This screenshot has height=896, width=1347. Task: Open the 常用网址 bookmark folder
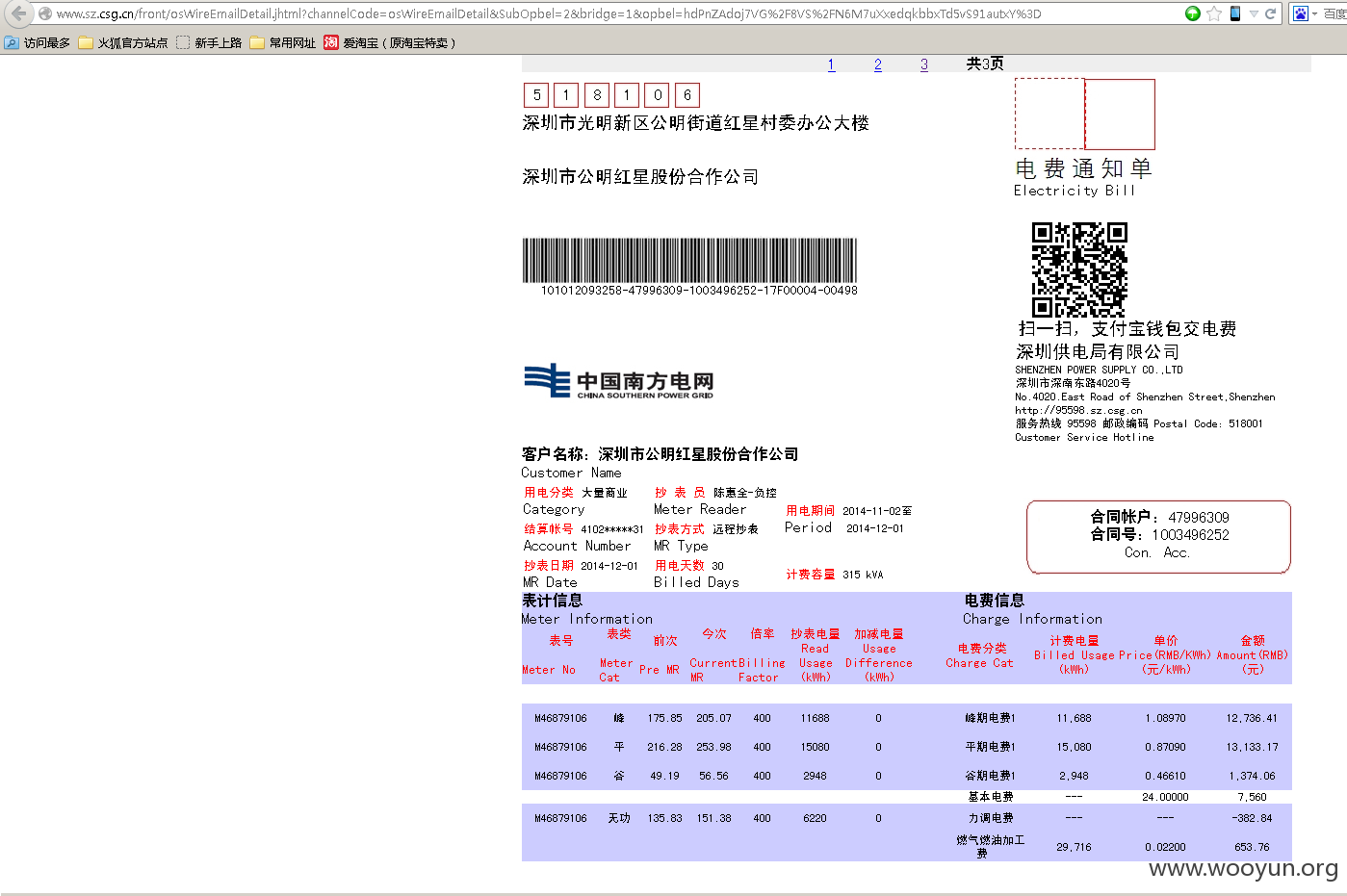tap(283, 42)
